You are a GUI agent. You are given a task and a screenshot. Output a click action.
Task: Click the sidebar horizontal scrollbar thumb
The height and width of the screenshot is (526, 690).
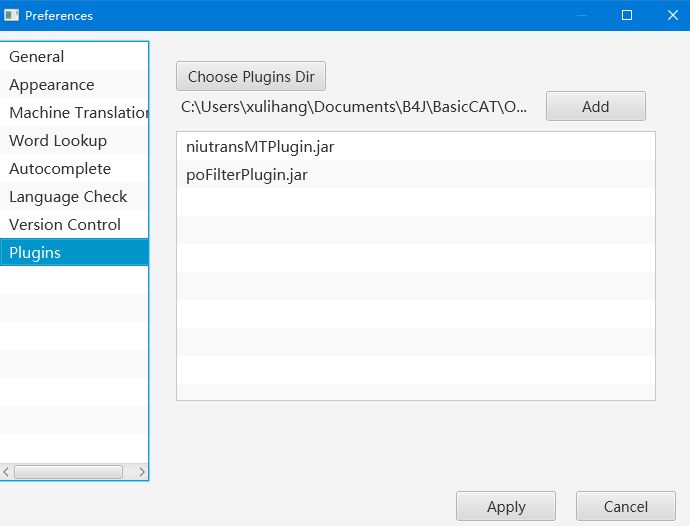click(x=68, y=472)
